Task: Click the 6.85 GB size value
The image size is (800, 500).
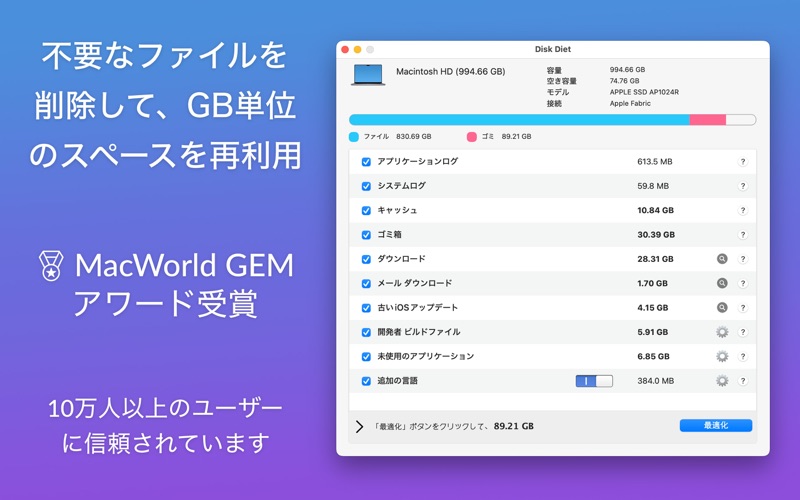Action: click(653, 356)
